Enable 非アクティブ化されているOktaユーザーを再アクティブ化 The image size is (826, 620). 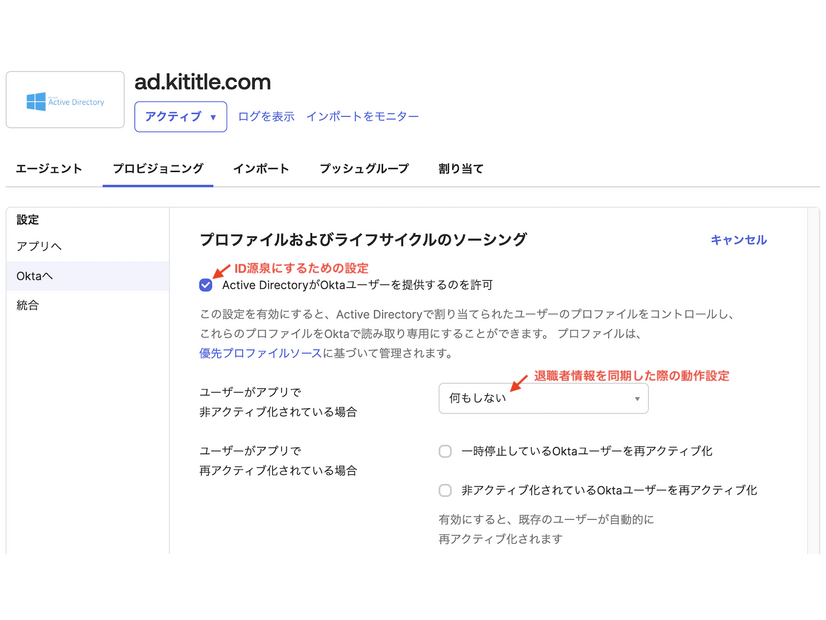coord(444,491)
